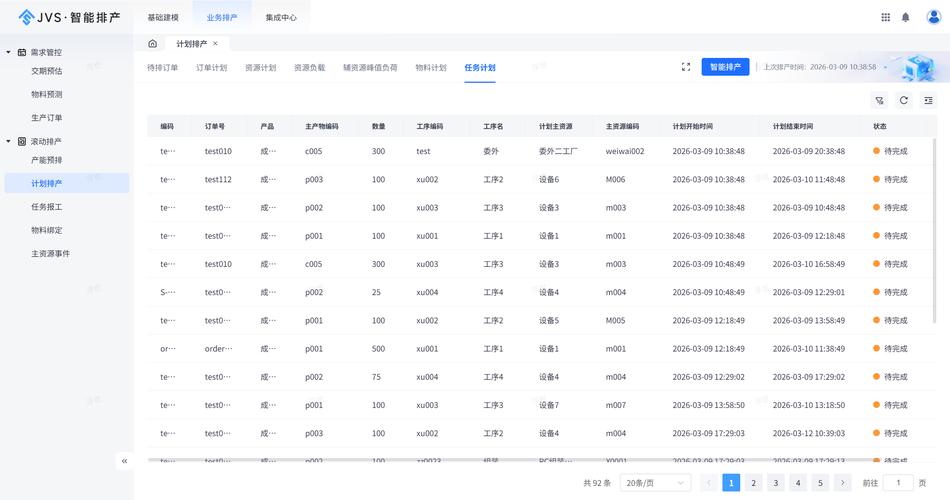Open notifications bell icon

pos(905,18)
